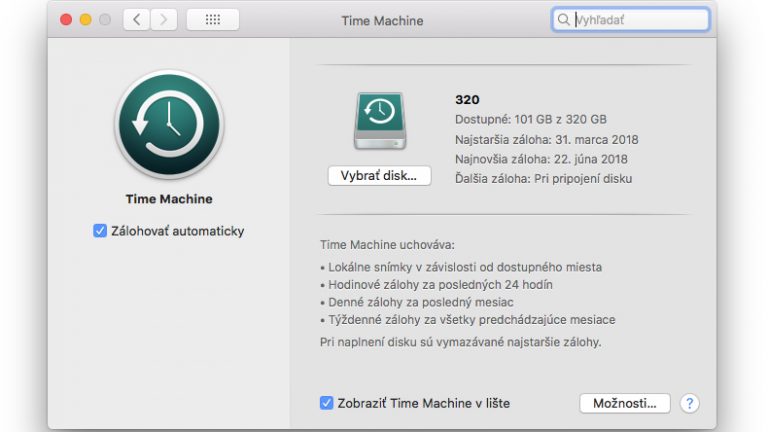Click the Time Machine uchováva: heading

coord(387,245)
